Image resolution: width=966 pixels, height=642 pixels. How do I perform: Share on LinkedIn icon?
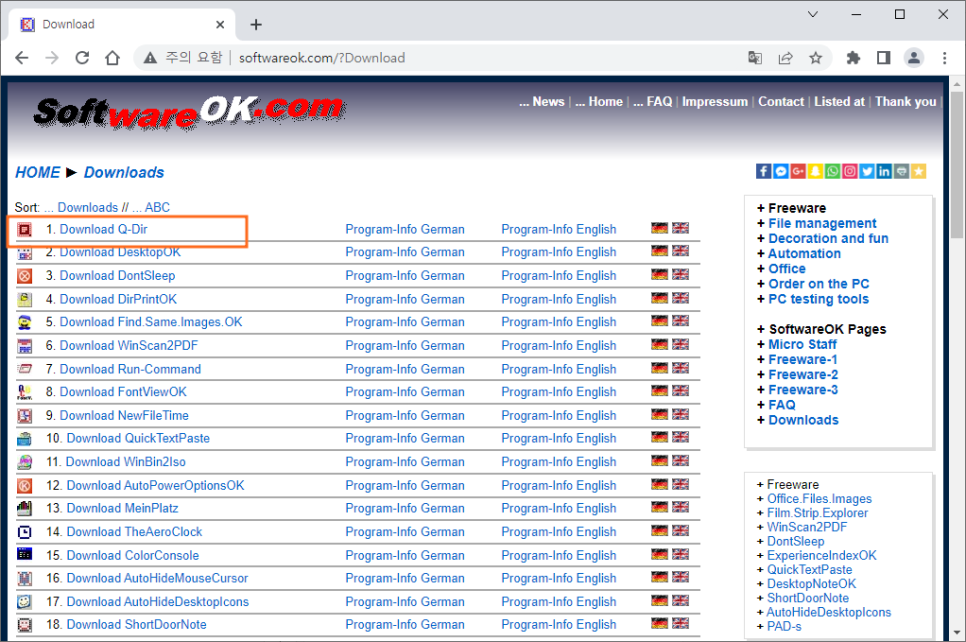coord(884,171)
